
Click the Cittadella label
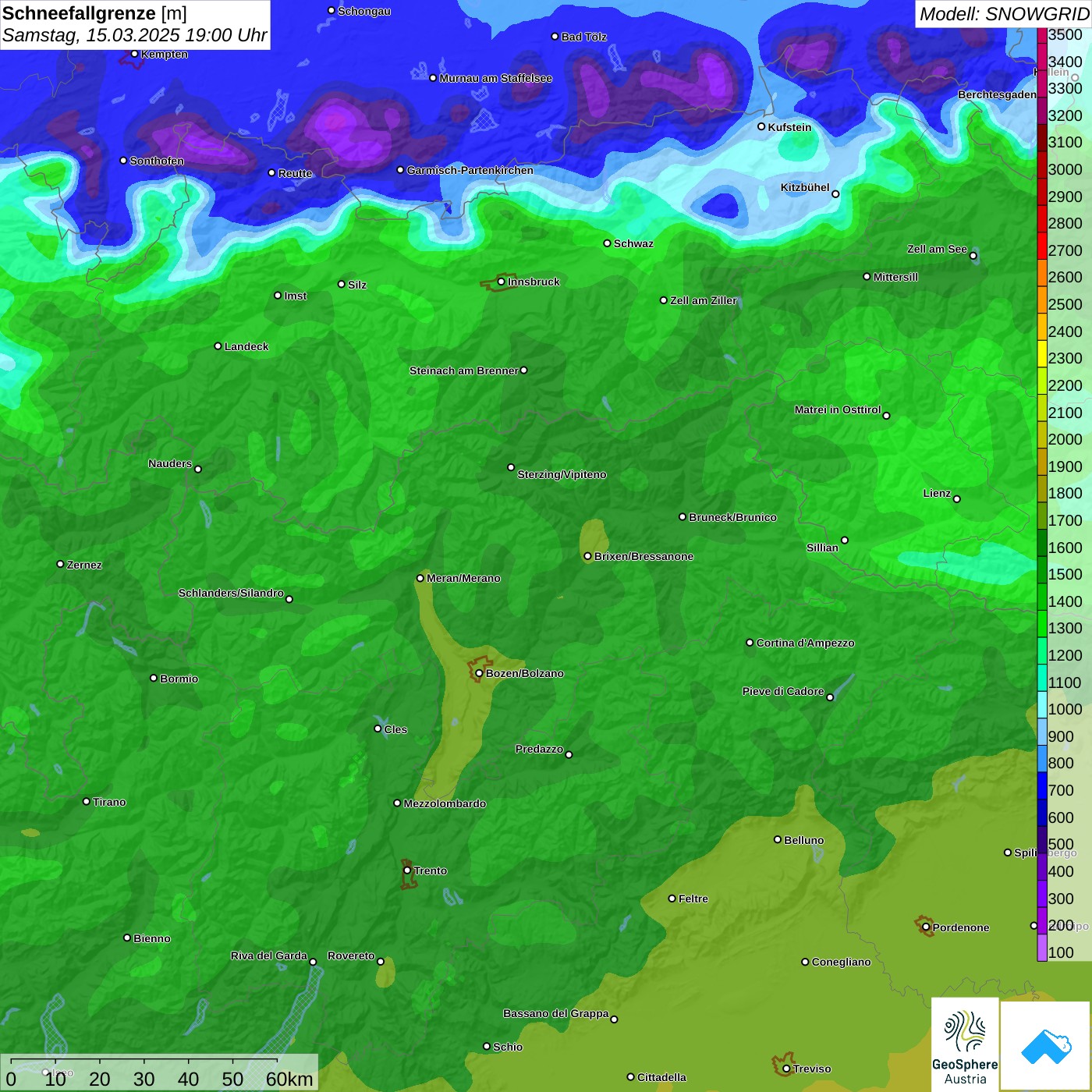coord(661,1077)
